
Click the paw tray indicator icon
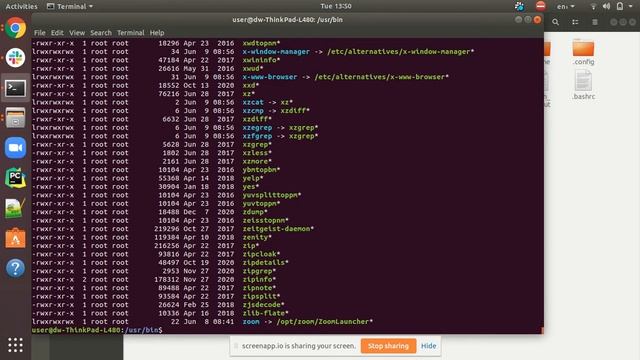[519, 6]
